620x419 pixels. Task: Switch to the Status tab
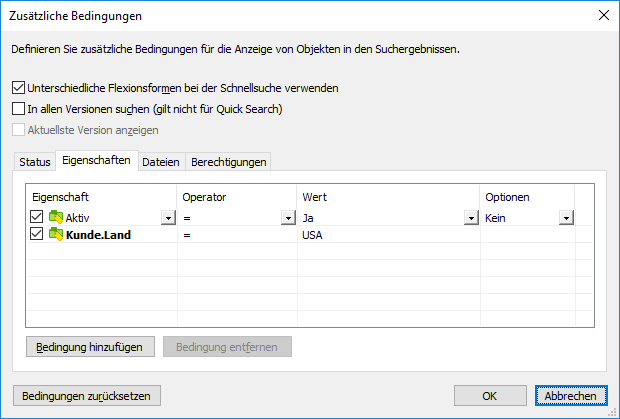pos(34,162)
